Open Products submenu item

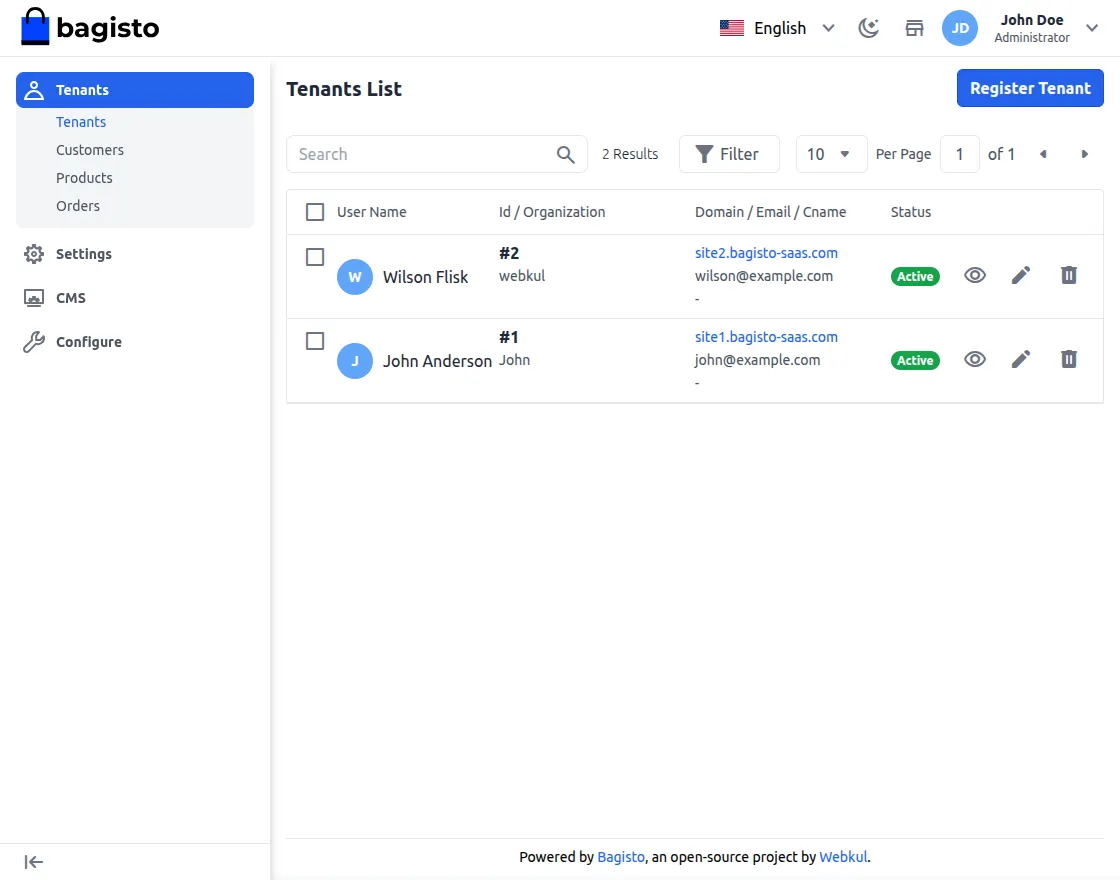click(84, 178)
